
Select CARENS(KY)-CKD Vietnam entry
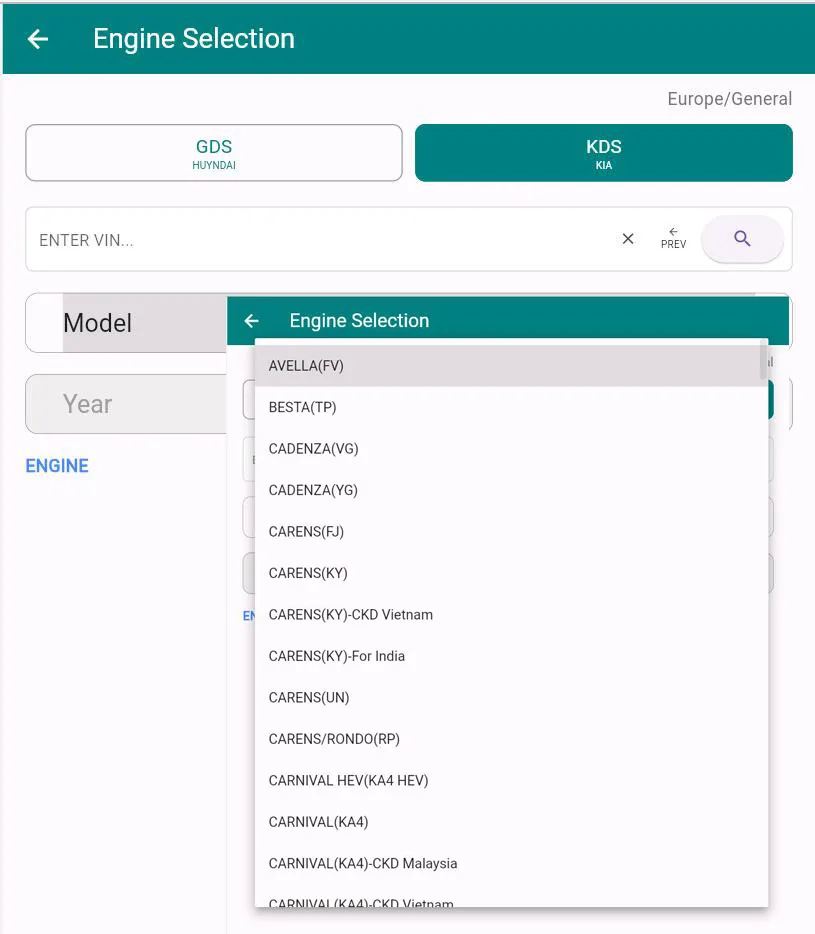point(511,615)
